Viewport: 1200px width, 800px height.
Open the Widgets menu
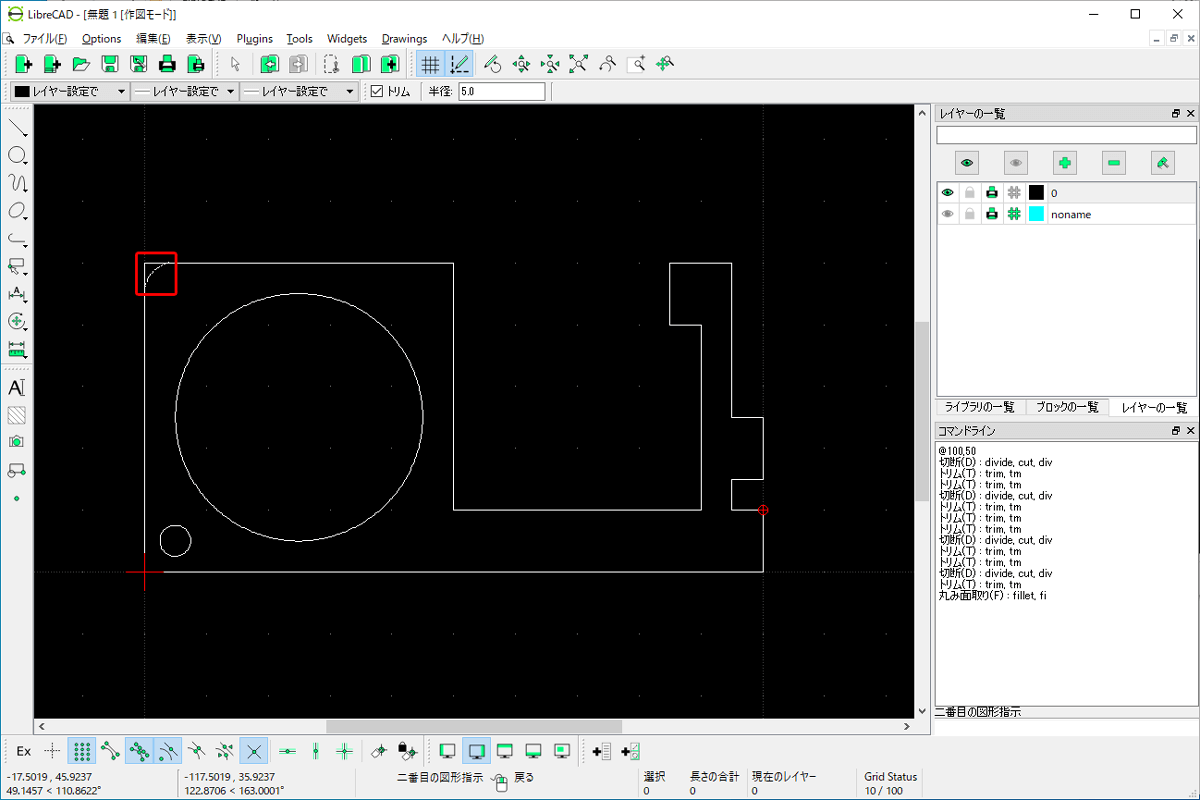(x=347, y=39)
